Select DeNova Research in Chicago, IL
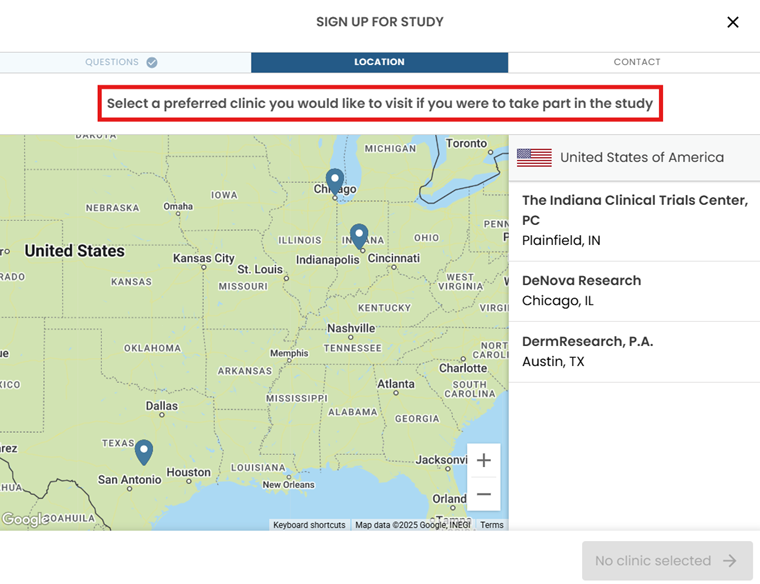This screenshot has height=584, width=760. tap(634, 291)
